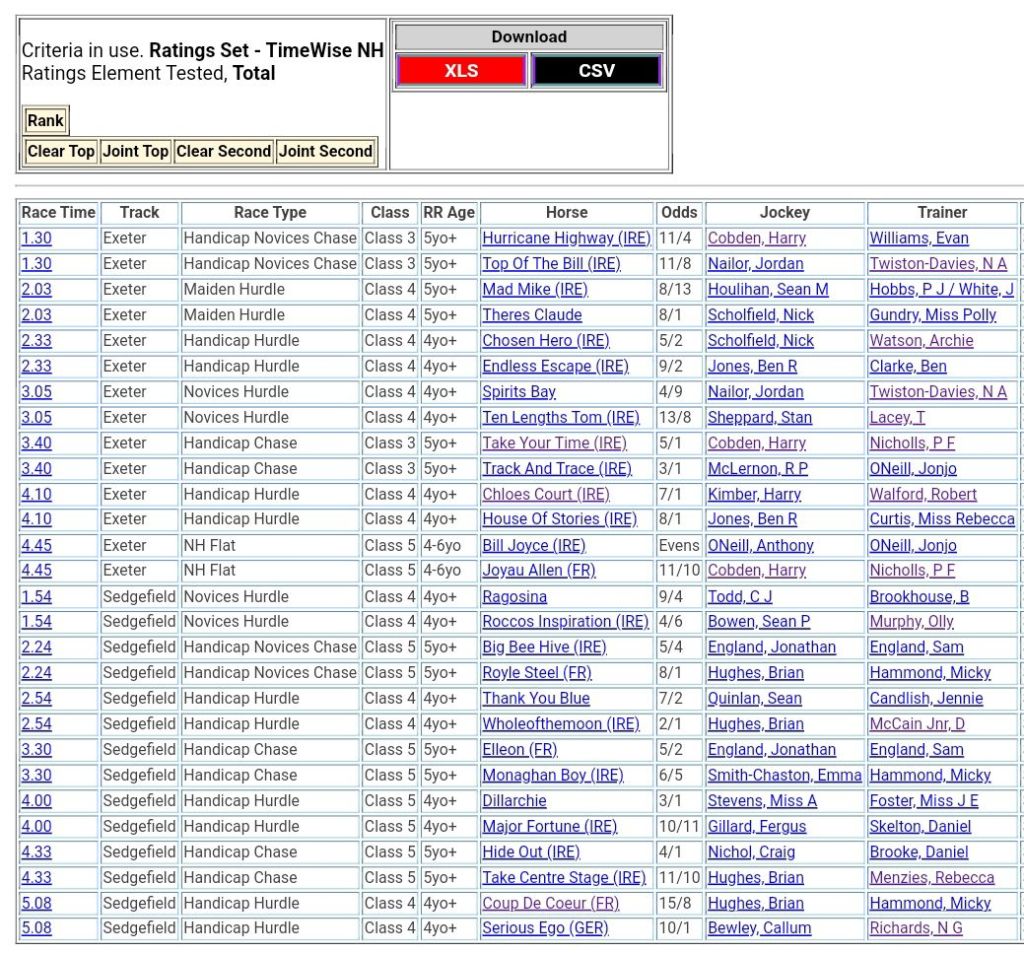Image resolution: width=1024 pixels, height=953 pixels.
Task: Open jockey Smith-Chaston, Emma
Action: tap(784, 775)
